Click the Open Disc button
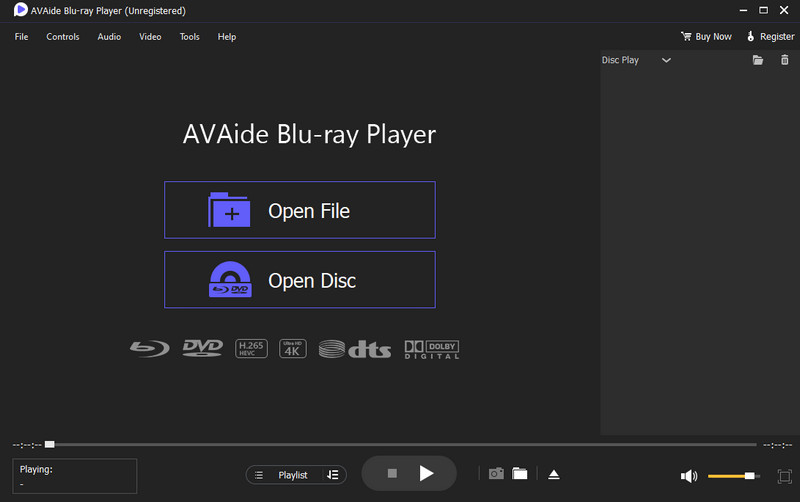The height and width of the screenshot is (502, 800). pos(300,280)
